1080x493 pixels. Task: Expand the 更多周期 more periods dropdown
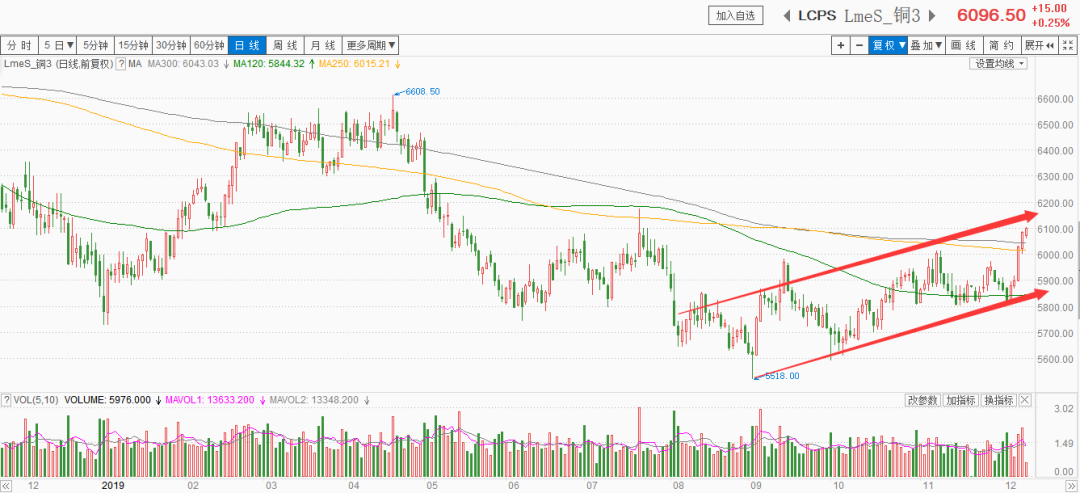(371, 45)
